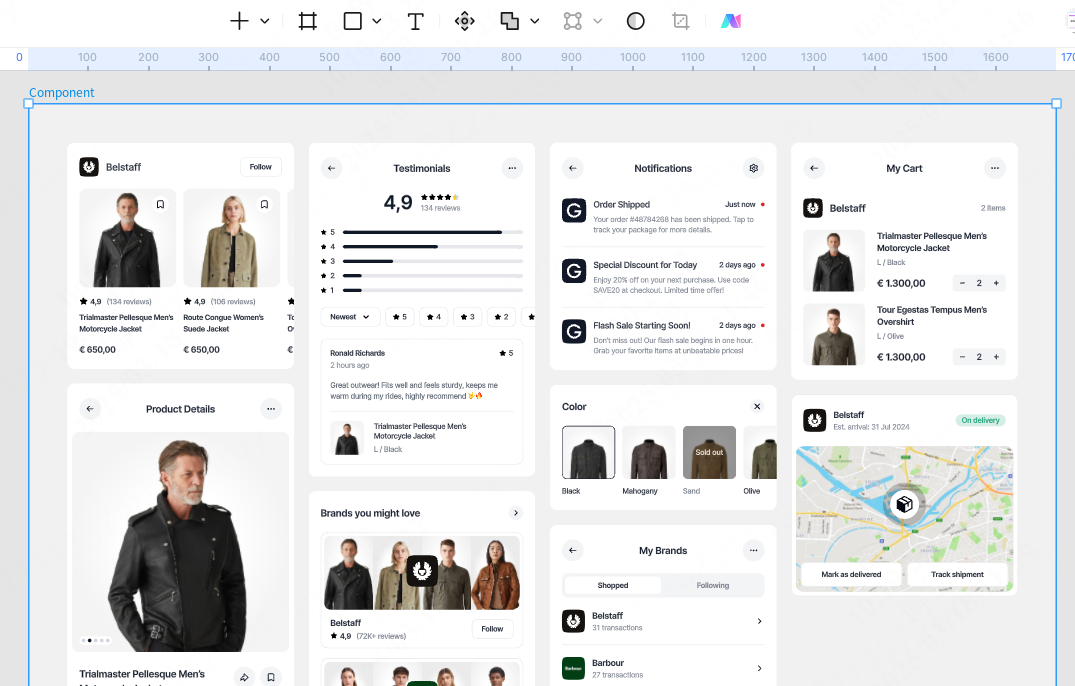Close the Color picker card
The image size is (1075, 686).
[x=757, y=406]
